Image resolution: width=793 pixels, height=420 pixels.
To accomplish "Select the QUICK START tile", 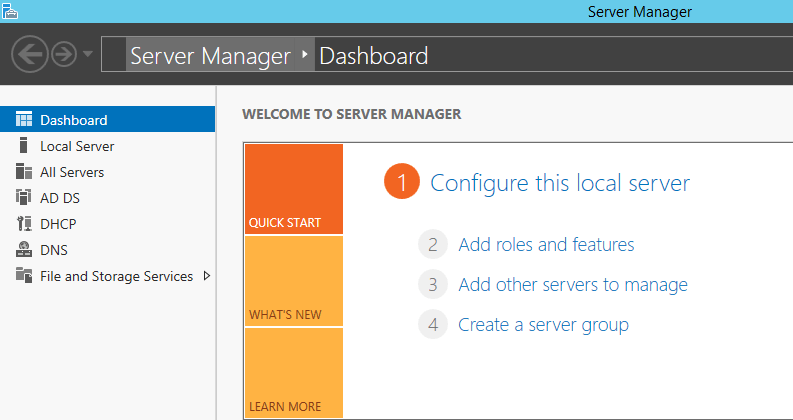I will click(x=294, y=189).
